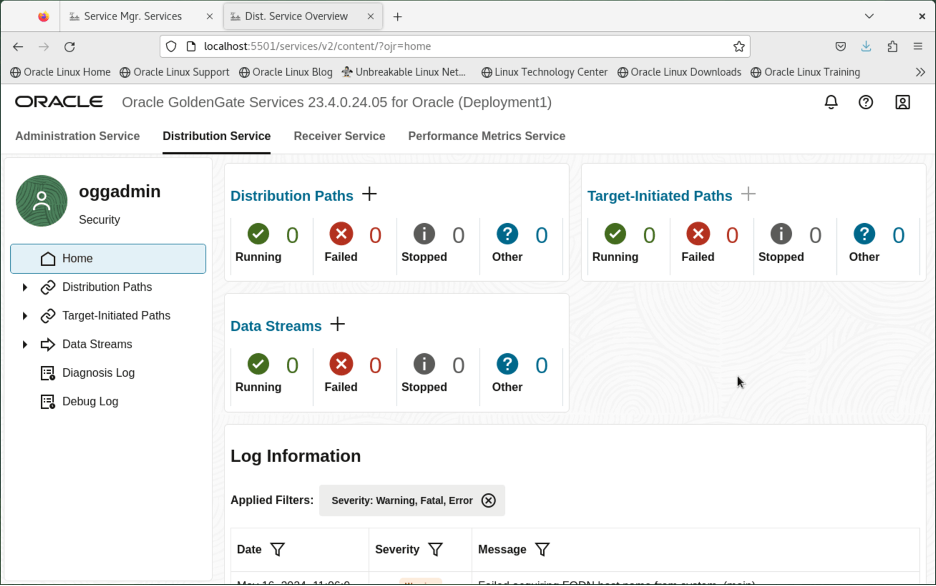Expand Target-Initiated Paths tree node arrow
Image resolution: width=936 pixels, height=586 pixels.
coord(25,316)
